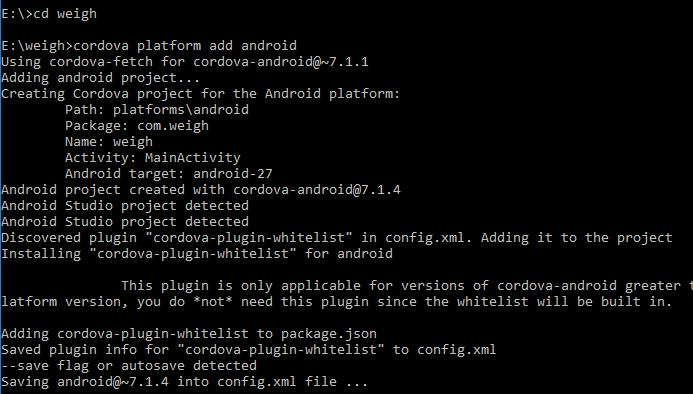Viewport: 693px width, 394px height.
Task: Click the "Name: weigh" line
Action: (x=109, y=142)
